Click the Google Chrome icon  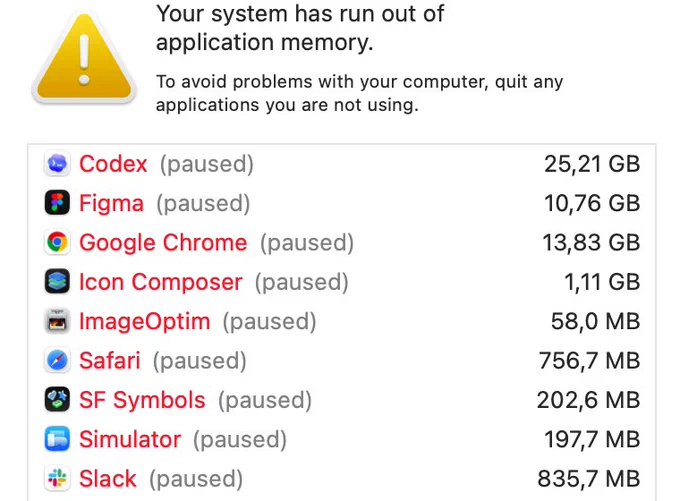click(x=57, y=242)
